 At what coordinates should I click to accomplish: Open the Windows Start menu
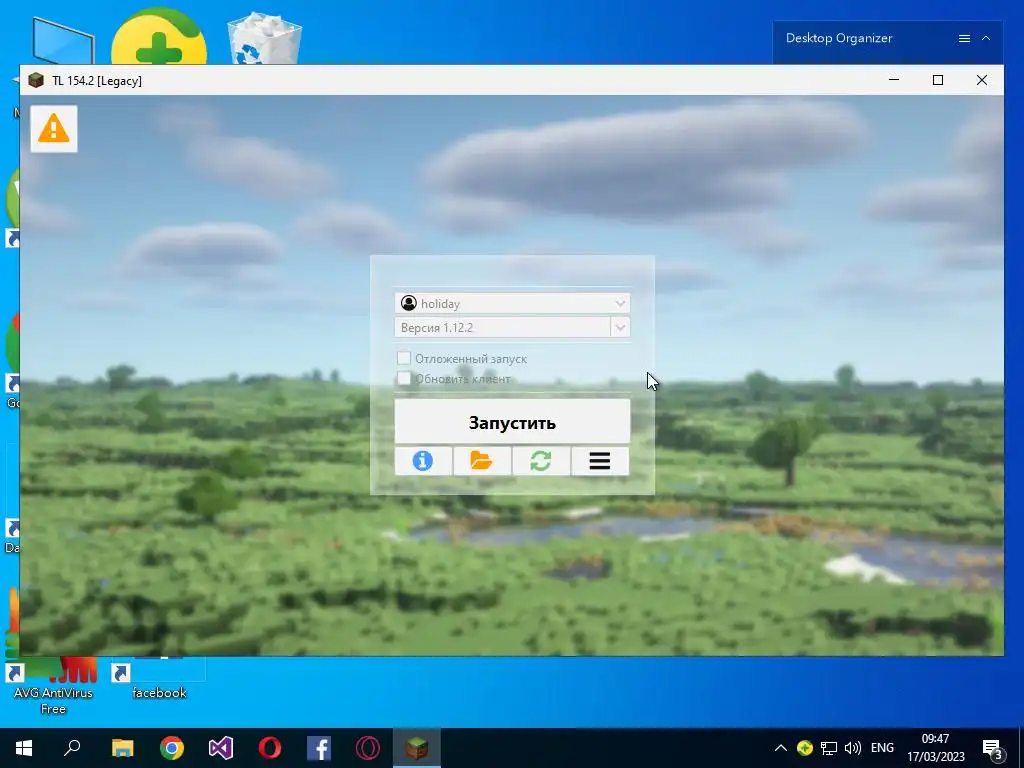[x=24, y=748]
